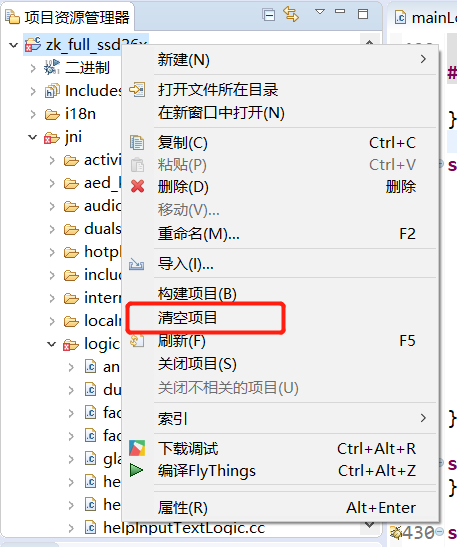Click the open-folder icon beside 打开文件所在目录
Viewport: 457px width, 547px height.
(x=137, y=90)
